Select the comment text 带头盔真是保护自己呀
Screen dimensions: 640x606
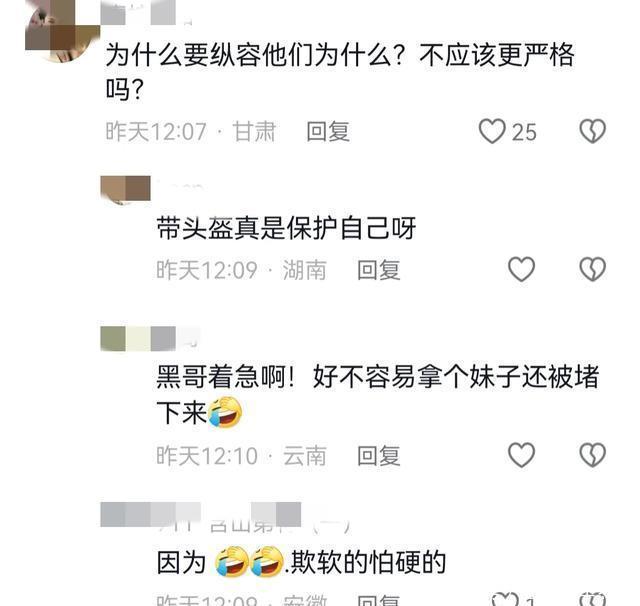(x=286, y=228)
